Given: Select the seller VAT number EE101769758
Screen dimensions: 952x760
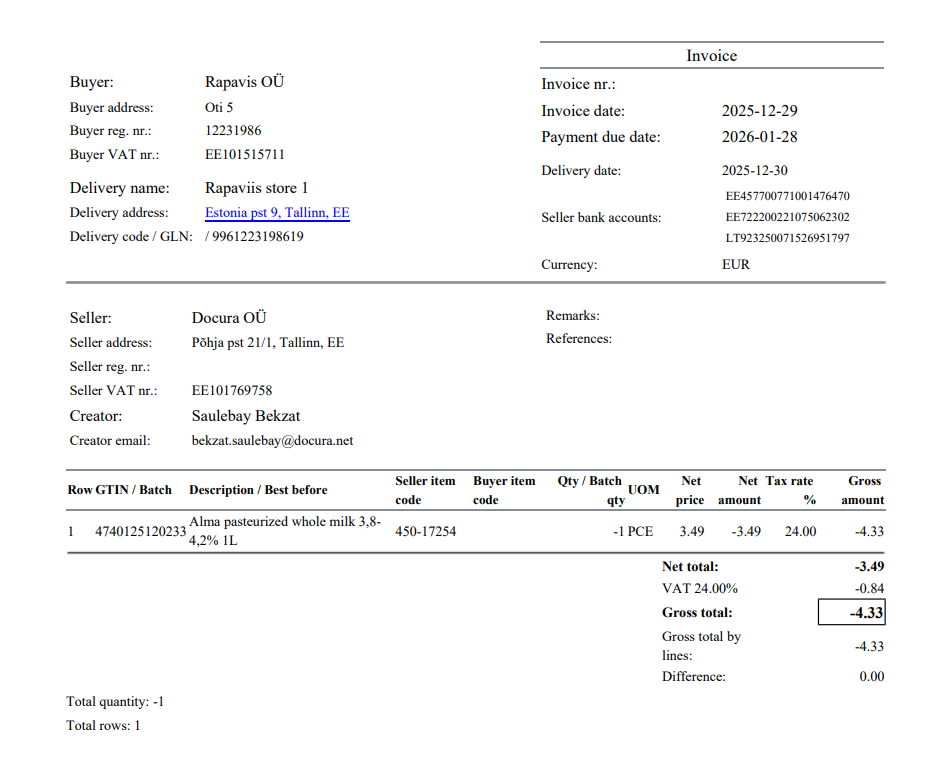Looking at the screenshot, I should click(232, 391).
